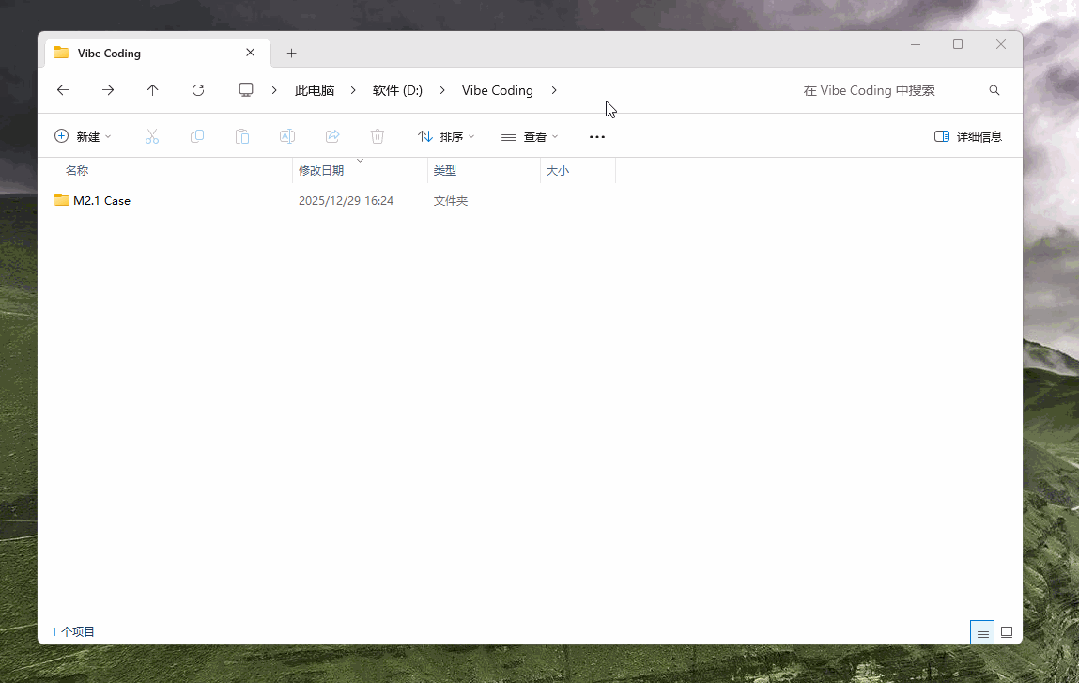Click the search box to search Vibe Coding
Viewport: 1079px width, 683px height.
coord(868,90)
